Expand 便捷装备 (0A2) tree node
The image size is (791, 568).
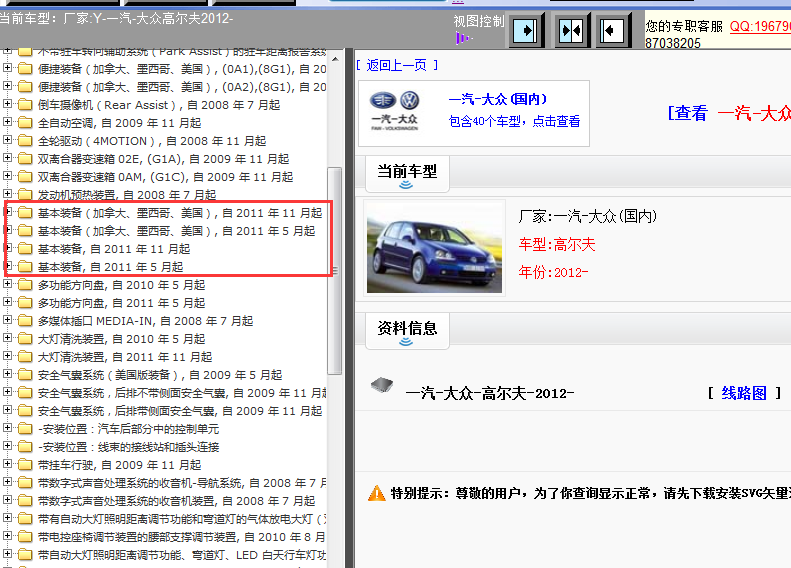click(7, 86)
